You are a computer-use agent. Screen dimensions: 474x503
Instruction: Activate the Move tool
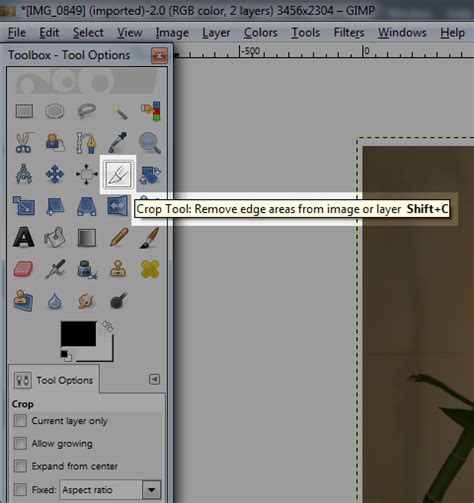[x=55, y=174]
